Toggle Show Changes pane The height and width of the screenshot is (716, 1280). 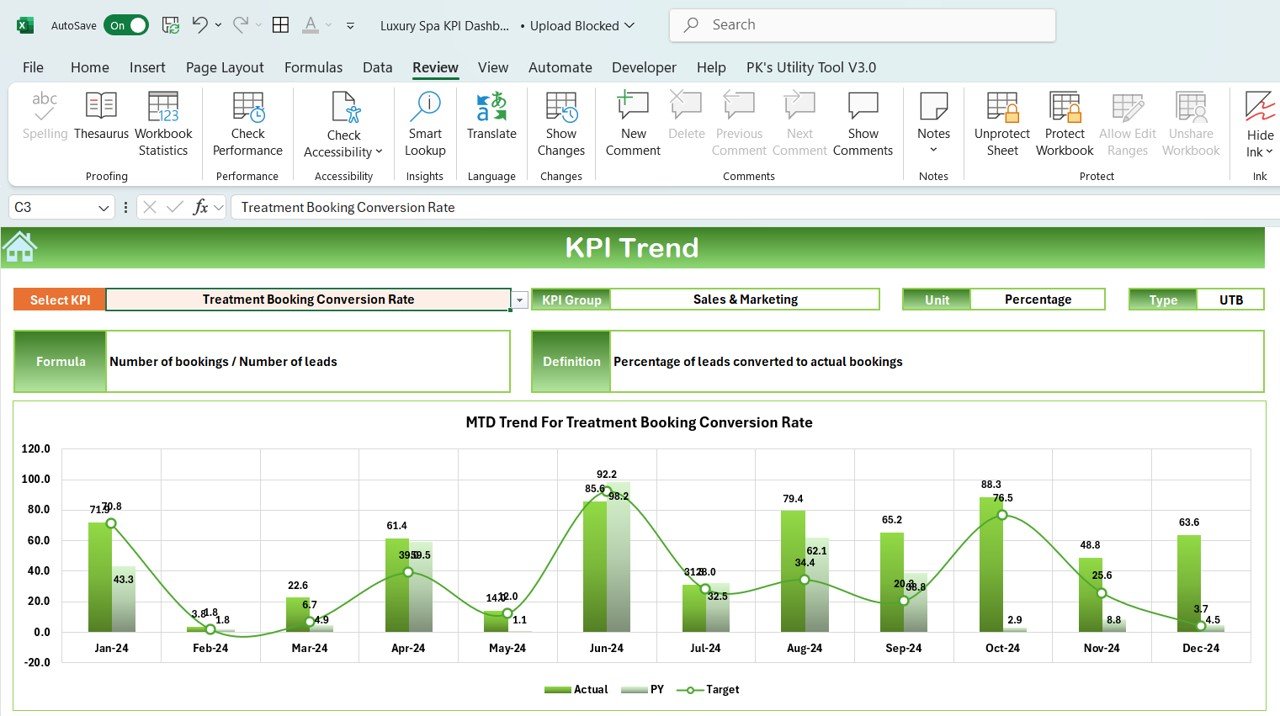pyautogui.click(x=561, y=124)
